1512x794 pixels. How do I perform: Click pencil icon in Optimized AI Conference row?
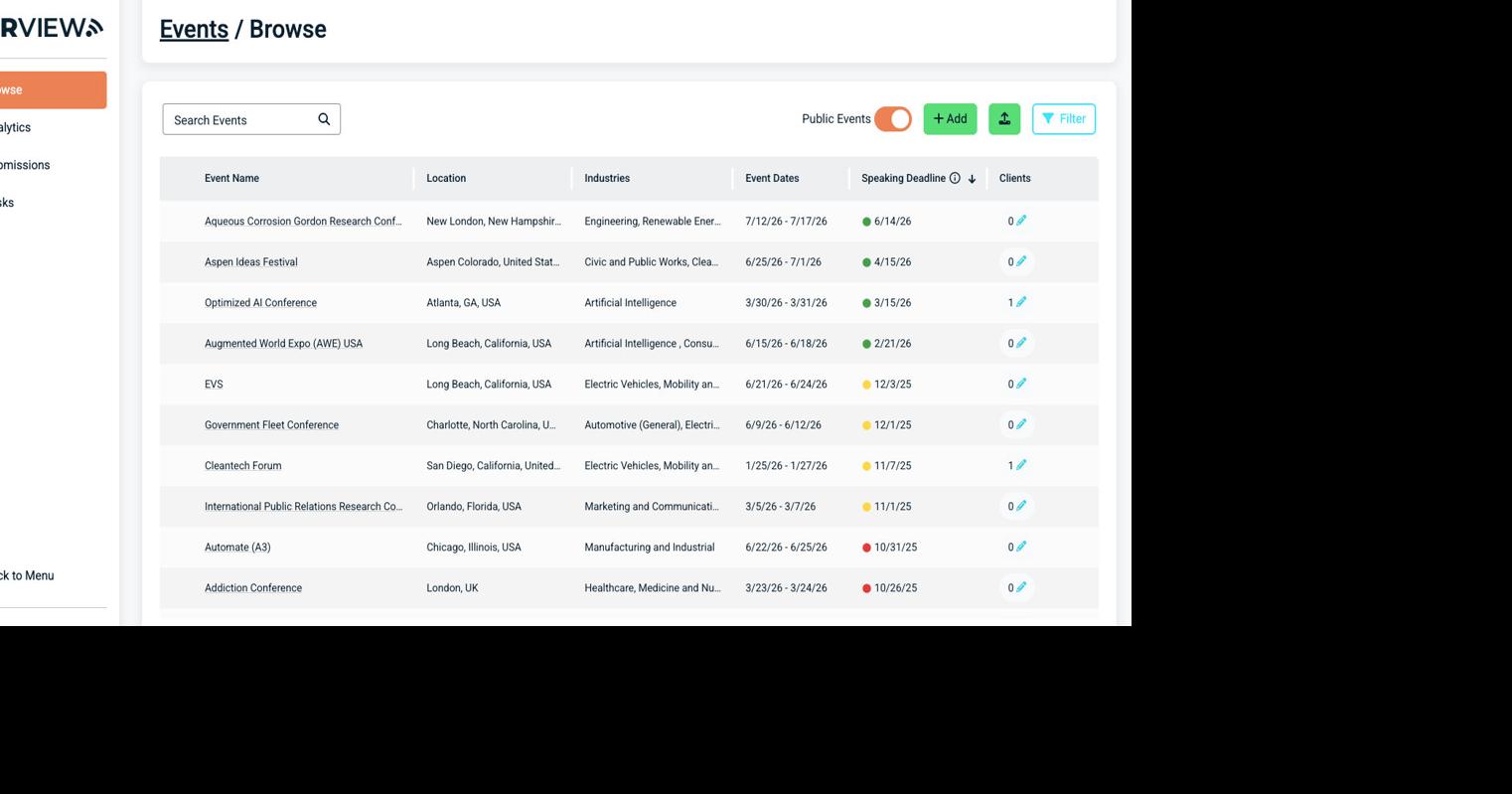click(x=1021, y=302)
